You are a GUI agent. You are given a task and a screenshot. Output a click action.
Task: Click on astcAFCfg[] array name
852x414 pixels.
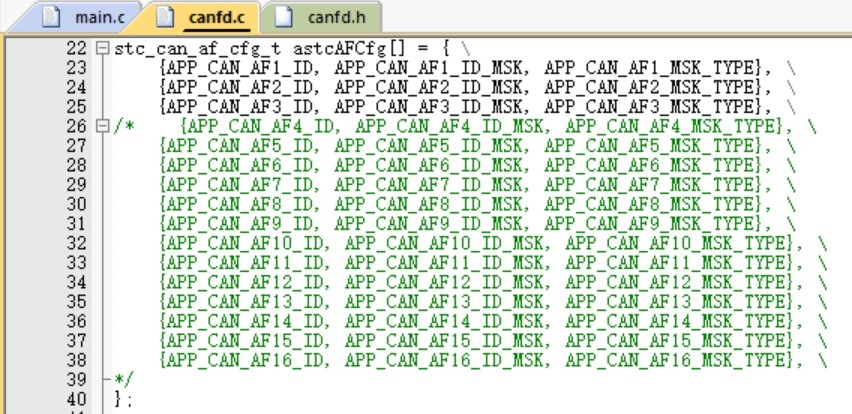[349, 49]
